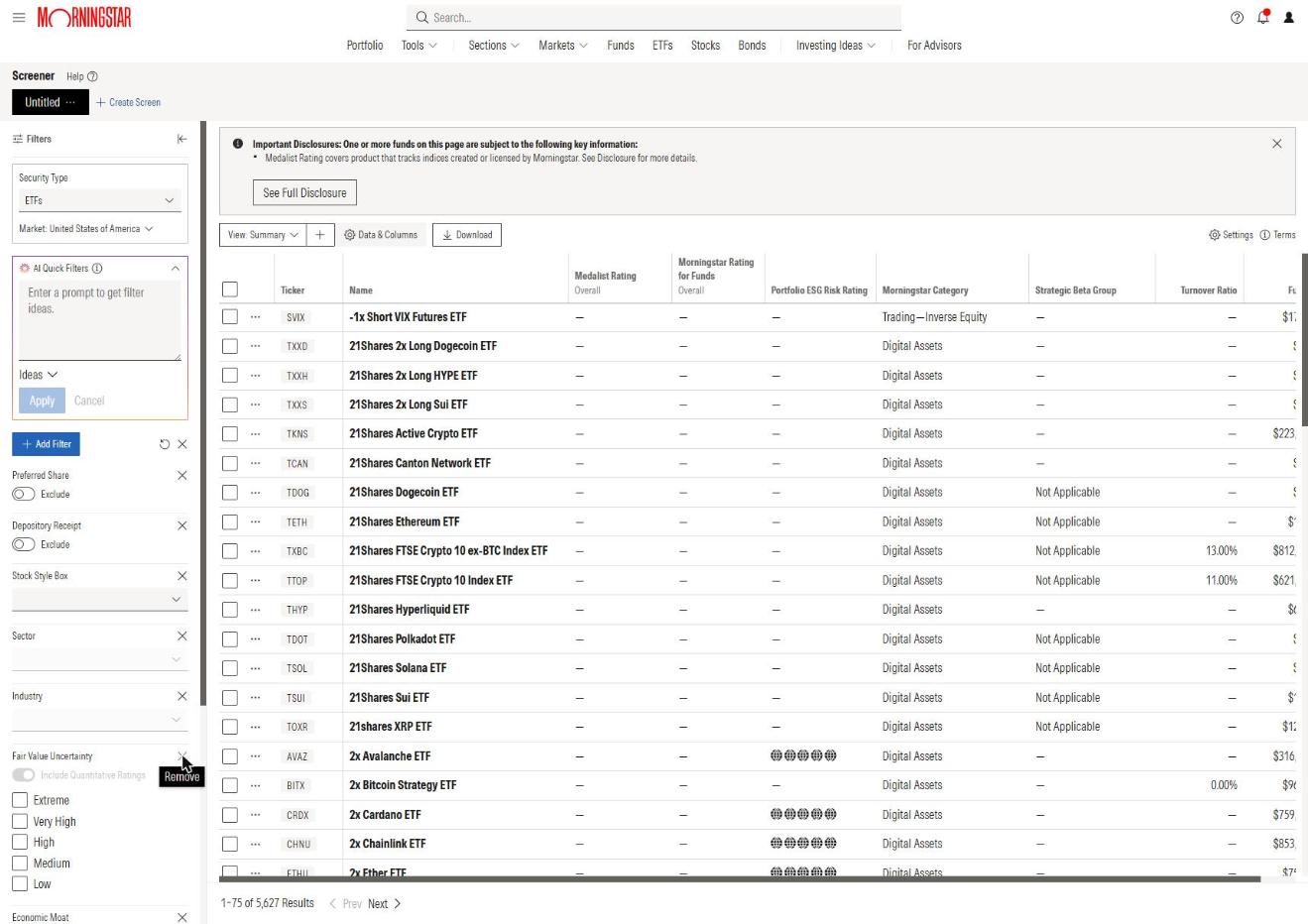Open the help question-mark icon in header
Image resolution: width=1308 pixels, height=924 pixels.
point(1237,18)
